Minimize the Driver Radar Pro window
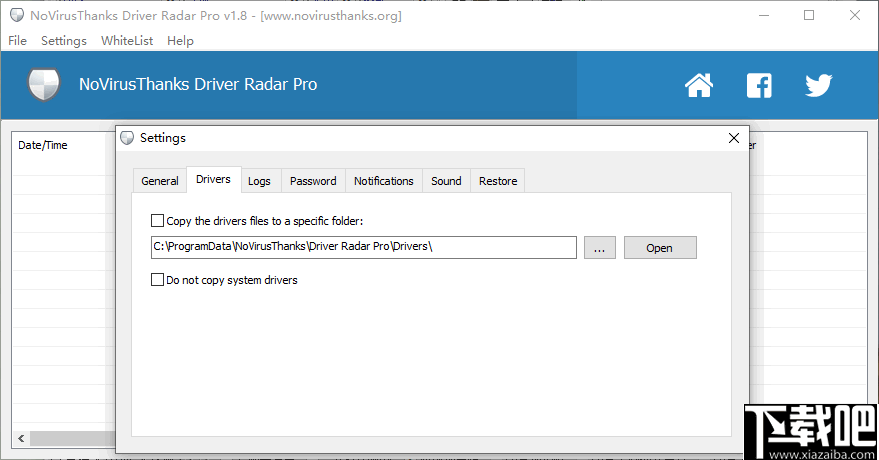The height and width of the screenshot is (460, 879). (764, 15)
